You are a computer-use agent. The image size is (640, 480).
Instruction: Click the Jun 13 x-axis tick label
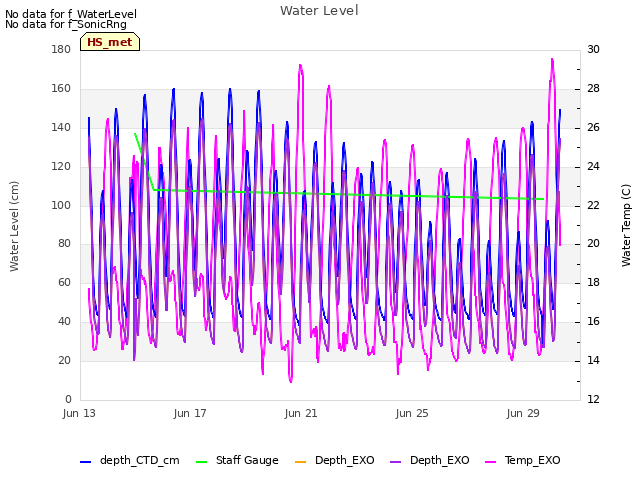(x=79, y=413)
